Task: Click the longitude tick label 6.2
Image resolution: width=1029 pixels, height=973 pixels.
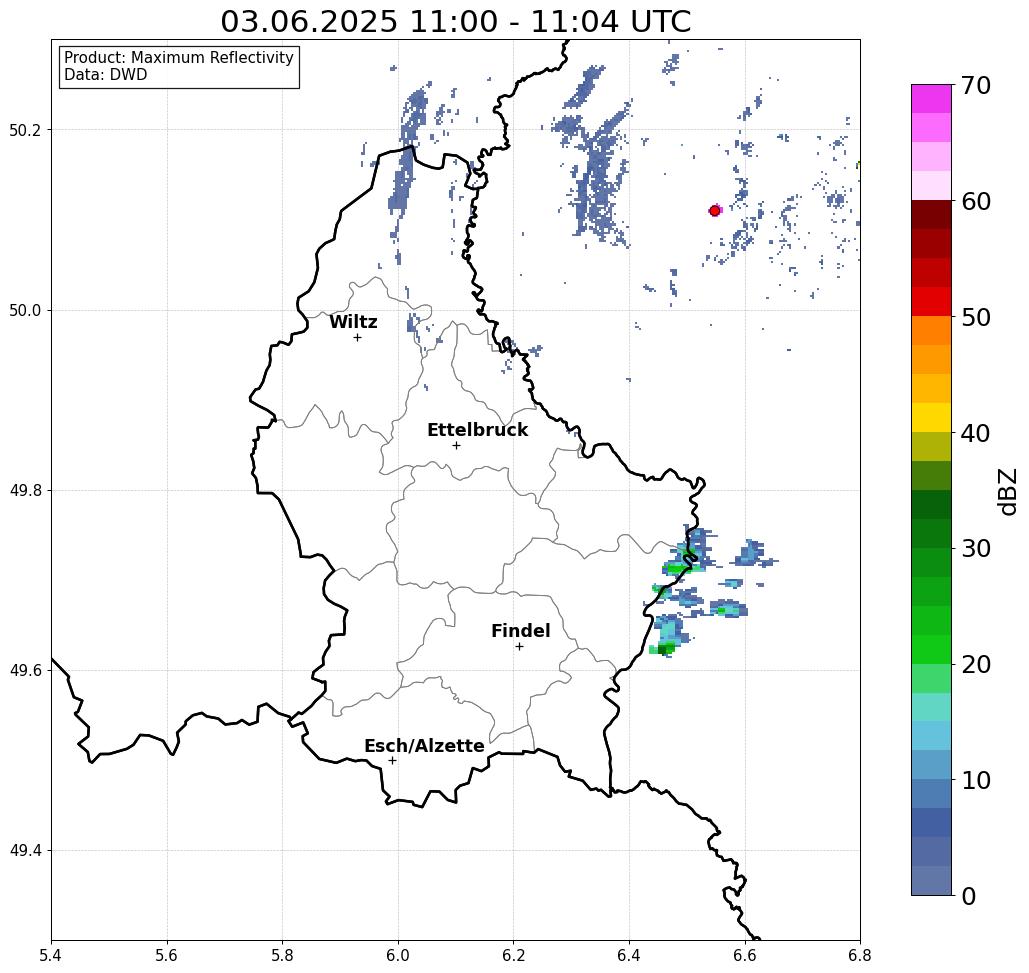Action: 514,956
